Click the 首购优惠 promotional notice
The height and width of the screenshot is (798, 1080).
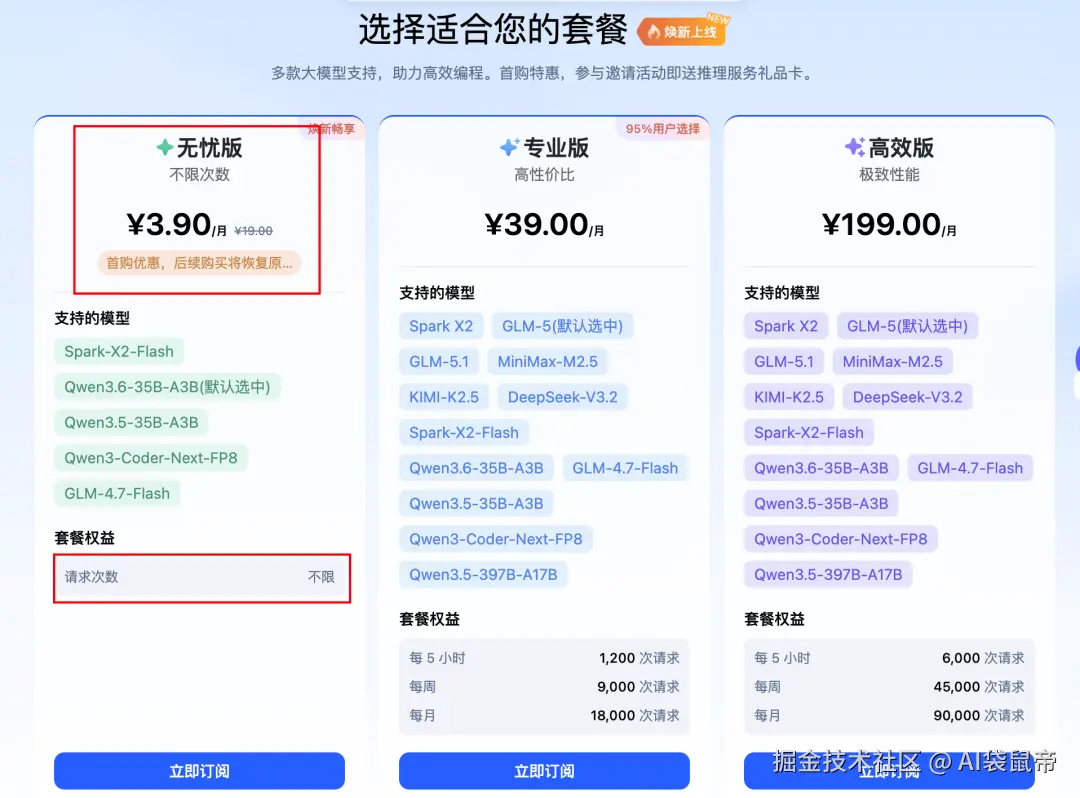199,263
